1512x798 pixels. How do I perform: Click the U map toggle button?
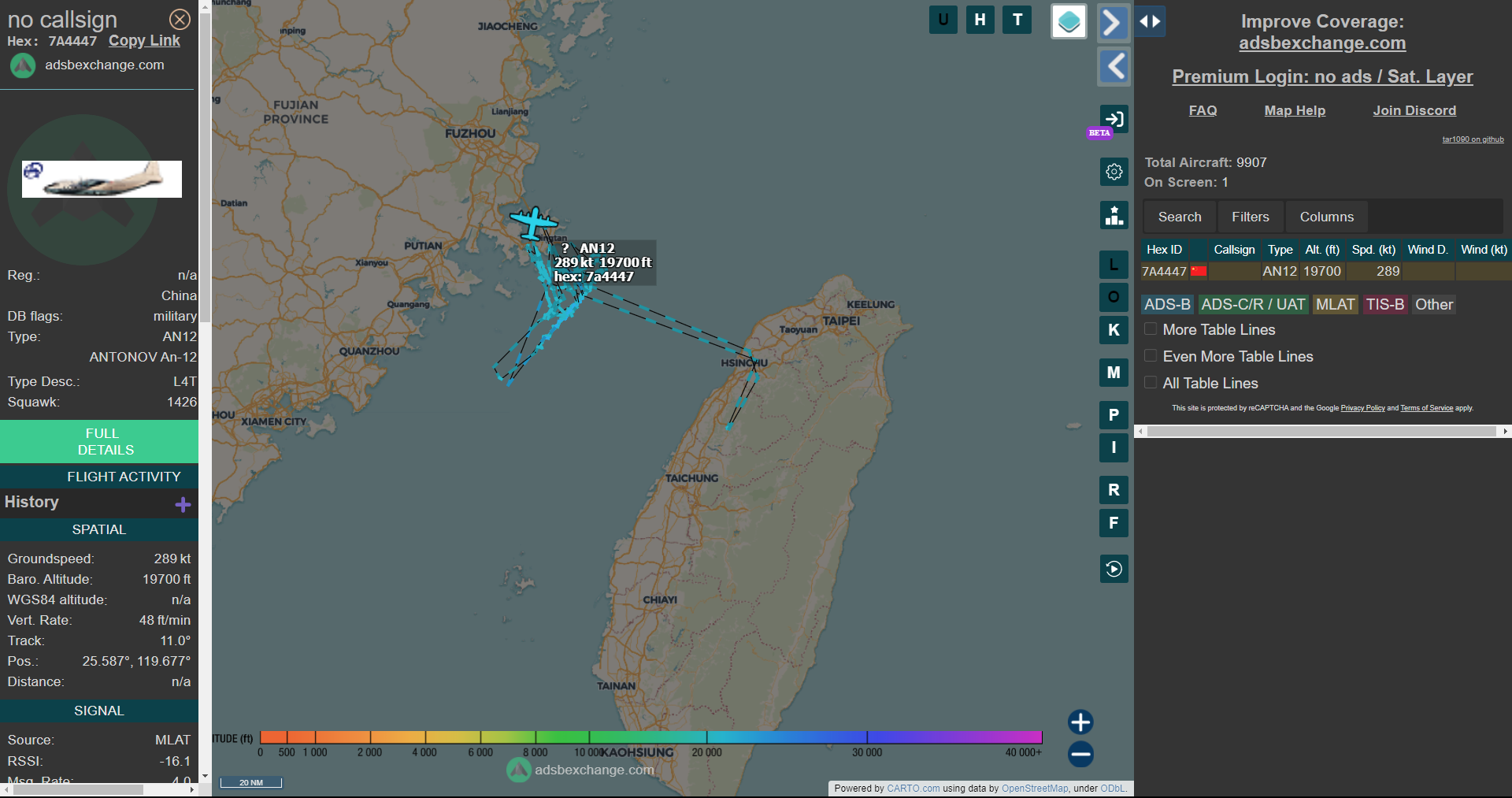point(943,20)
